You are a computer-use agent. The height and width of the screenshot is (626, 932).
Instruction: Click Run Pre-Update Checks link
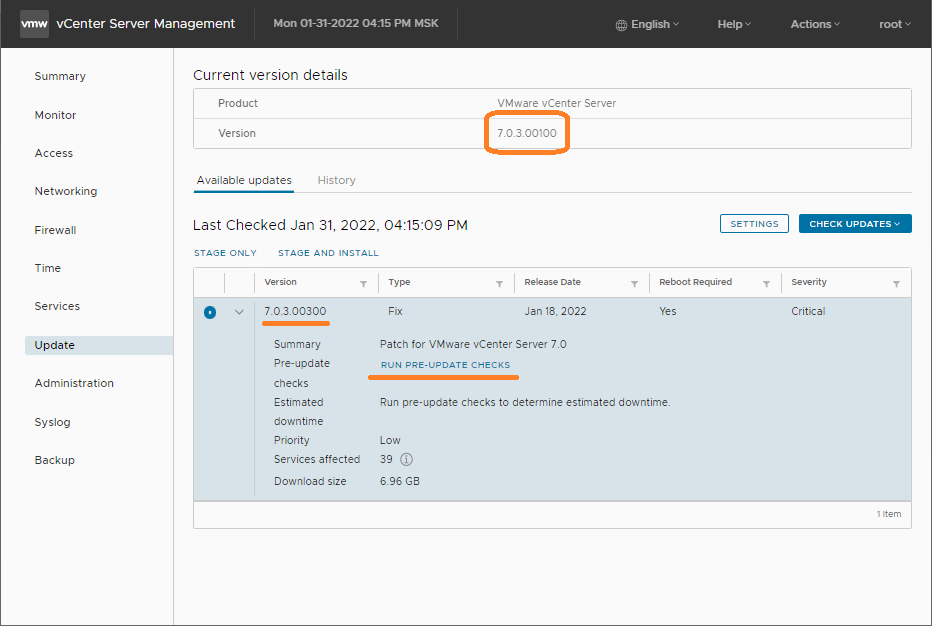(x=445, y=364)
